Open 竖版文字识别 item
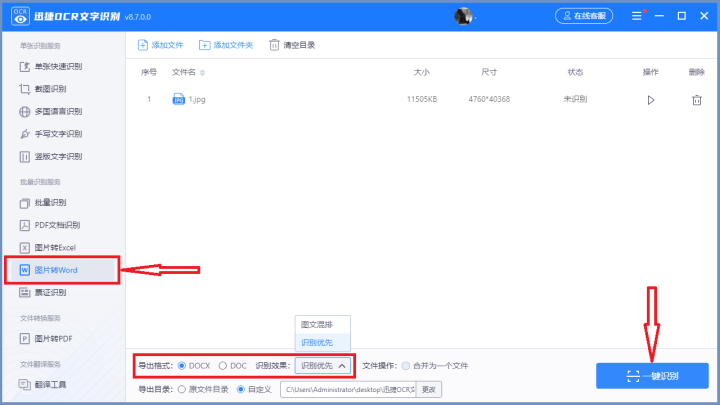Screen dimensions: 720x405 coord(51,157)
